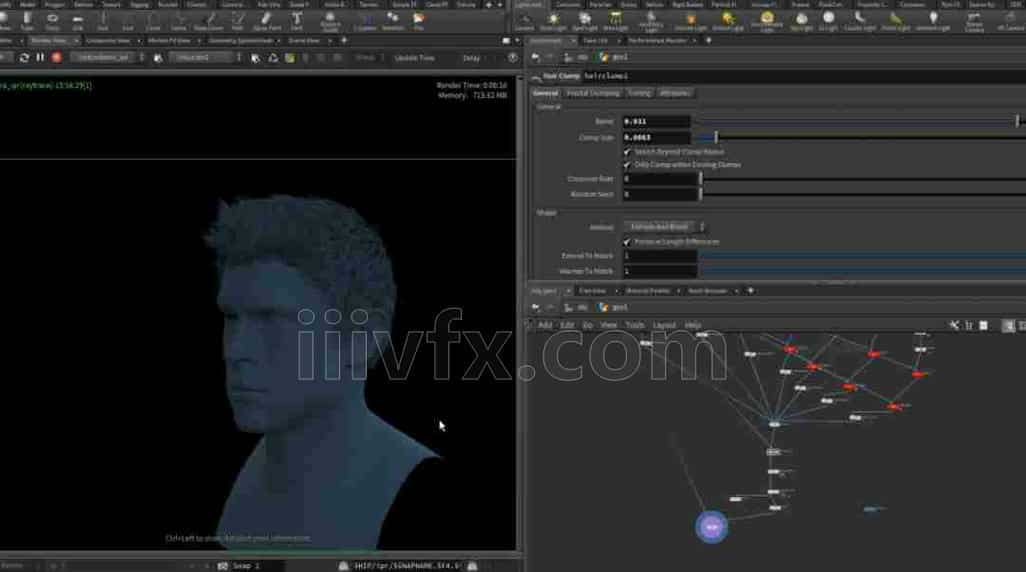Click the Crossover Rate value field
Image resolution: width=1026 pixels, height=572 pixels.
[x=659, y=179]
